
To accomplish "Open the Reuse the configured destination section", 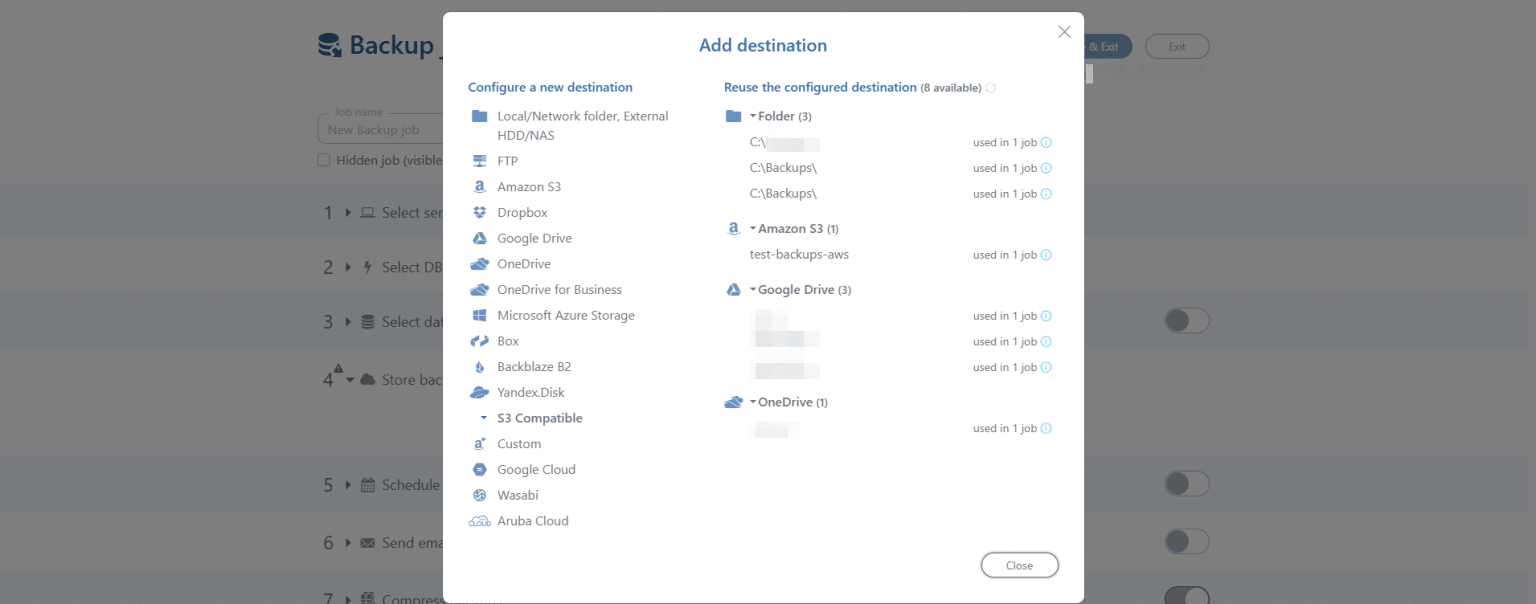I will [x=819, y=87].
